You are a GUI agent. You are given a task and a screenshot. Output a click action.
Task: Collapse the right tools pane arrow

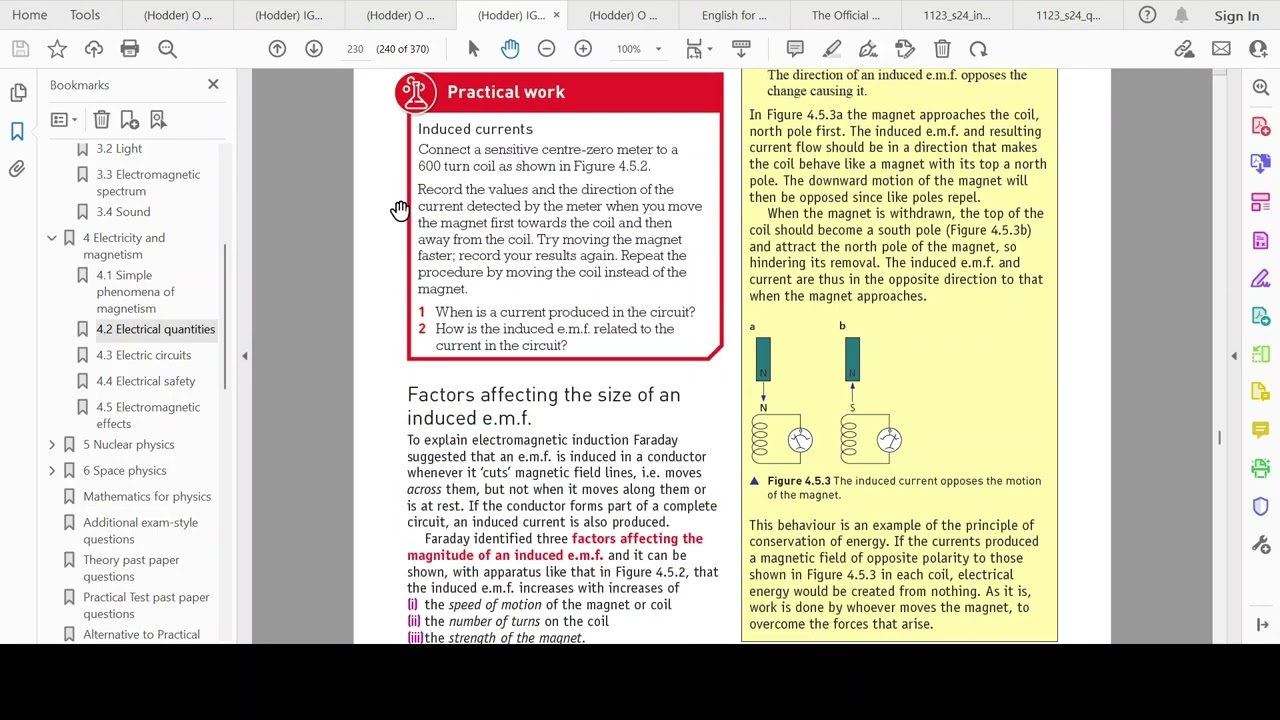(1233, 356)
